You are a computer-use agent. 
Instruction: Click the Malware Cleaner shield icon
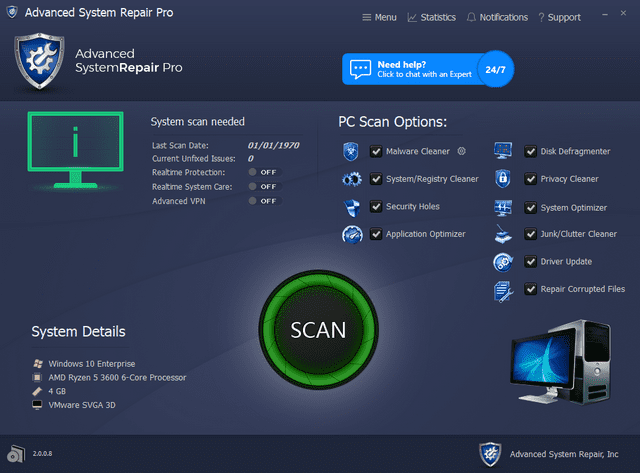[x=351, y=151]
